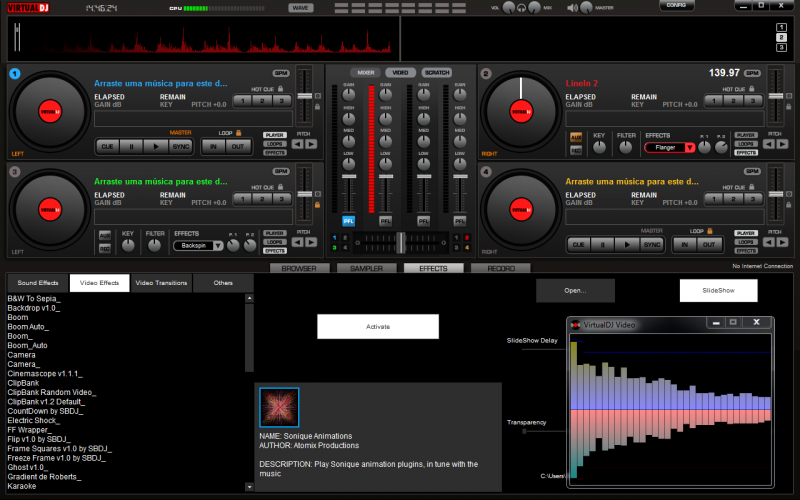Image resolution: width=800 pixels, height=500 pixels.
Task: Click pitch bend left arrow on deck 1
Action: (297, 144)
